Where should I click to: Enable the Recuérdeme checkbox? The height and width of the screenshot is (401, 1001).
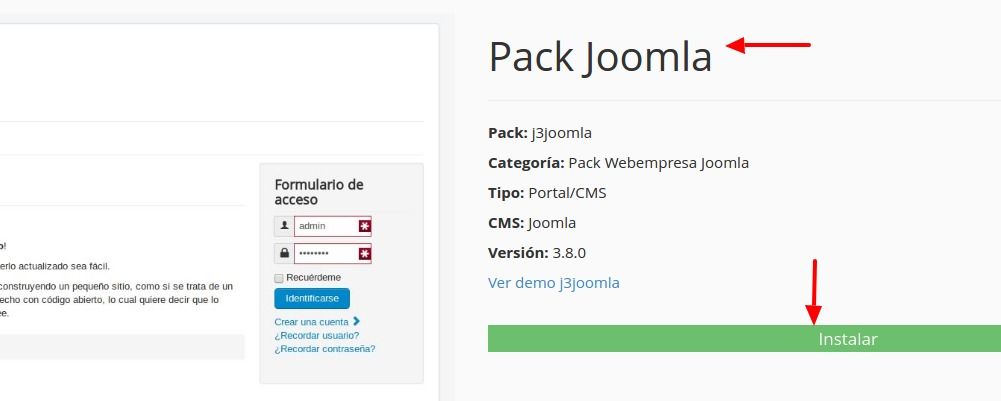(278, 278)
